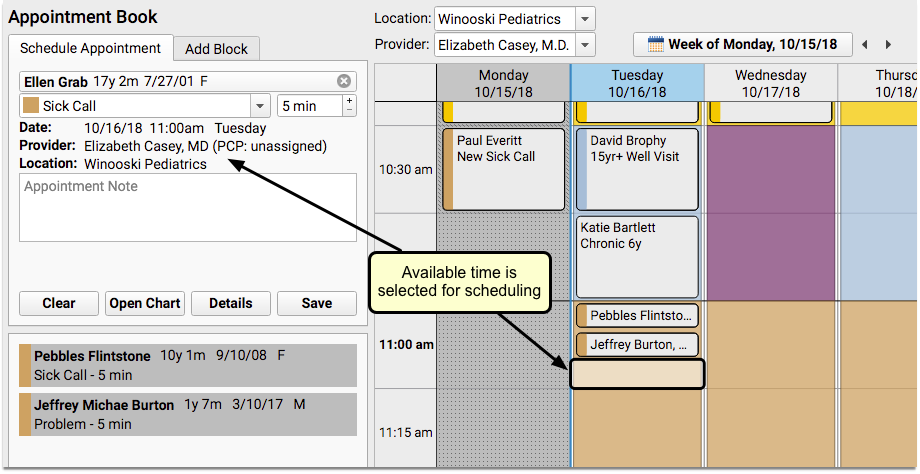Screen dimensions: 920x474
Task: Select Jeffrey Michae Burton list entry
Action: pos(187,414)
